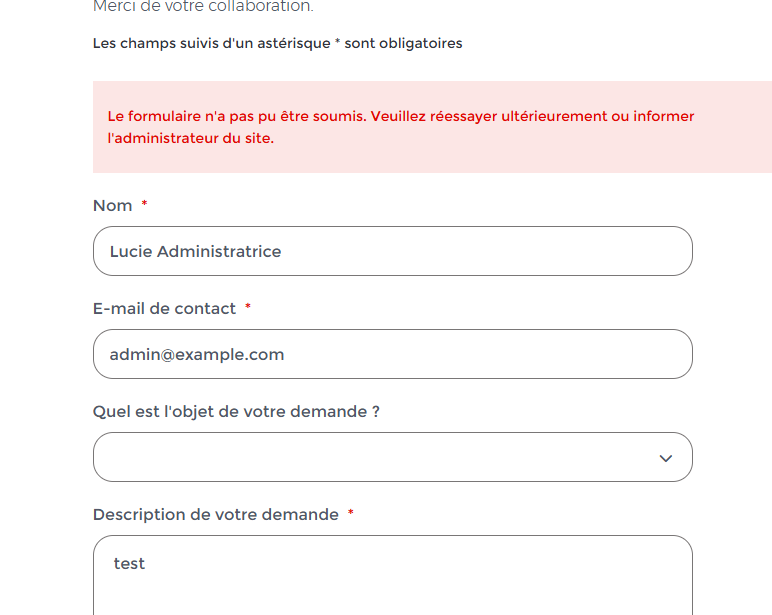Click the word 'Administratrice' in the Nom field
This screenshot has width=772, height=615.
pos(219,251)
